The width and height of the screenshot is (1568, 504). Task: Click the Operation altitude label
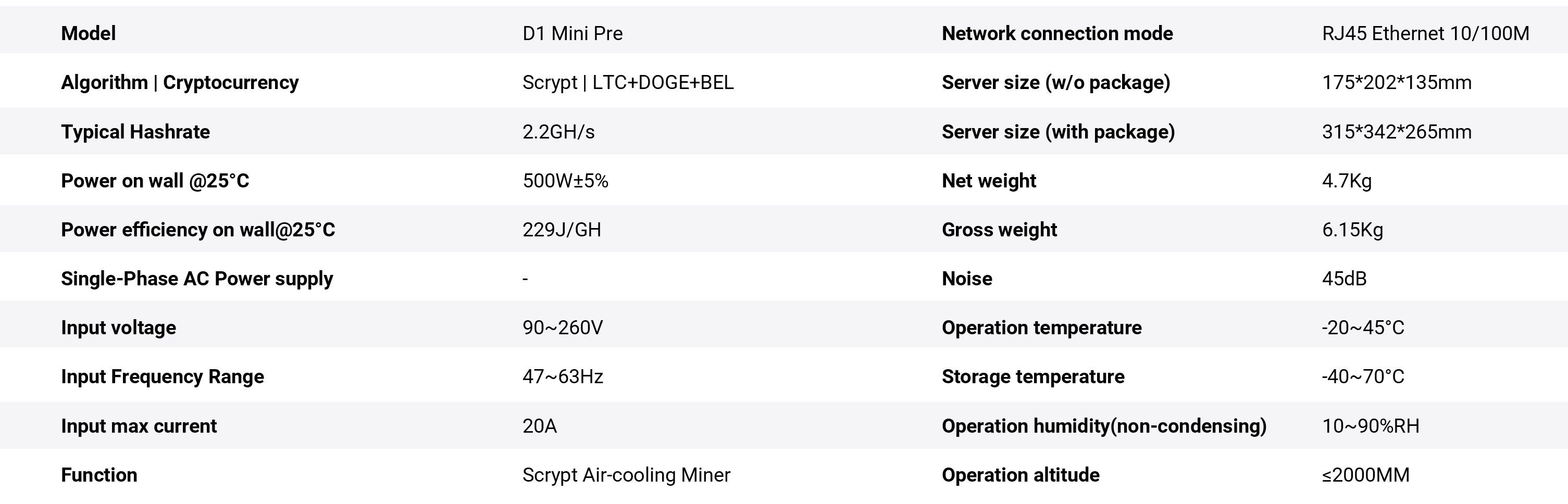1020,475
